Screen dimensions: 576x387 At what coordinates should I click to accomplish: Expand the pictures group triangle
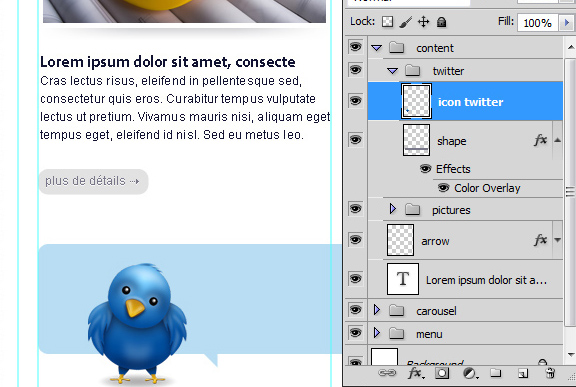(x=393, y=209)
